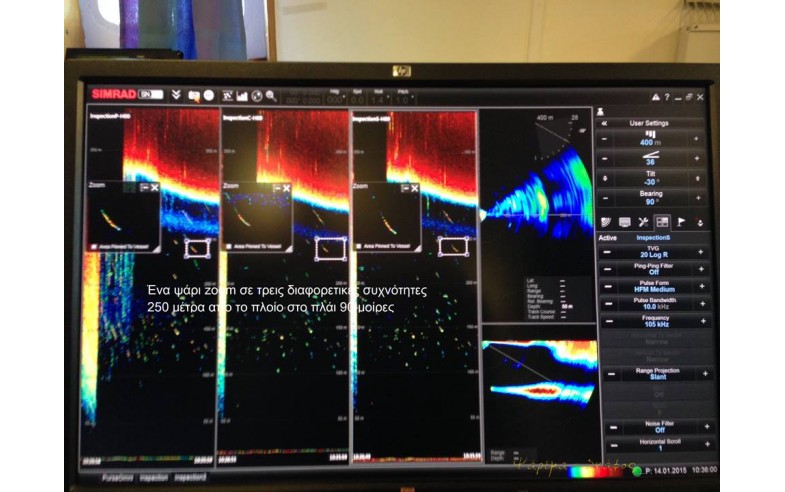Image resolution: width=785 pixels, height=492 pixels.
Task: Minimize the first Zoom inset window
Action: coord(145,187)
